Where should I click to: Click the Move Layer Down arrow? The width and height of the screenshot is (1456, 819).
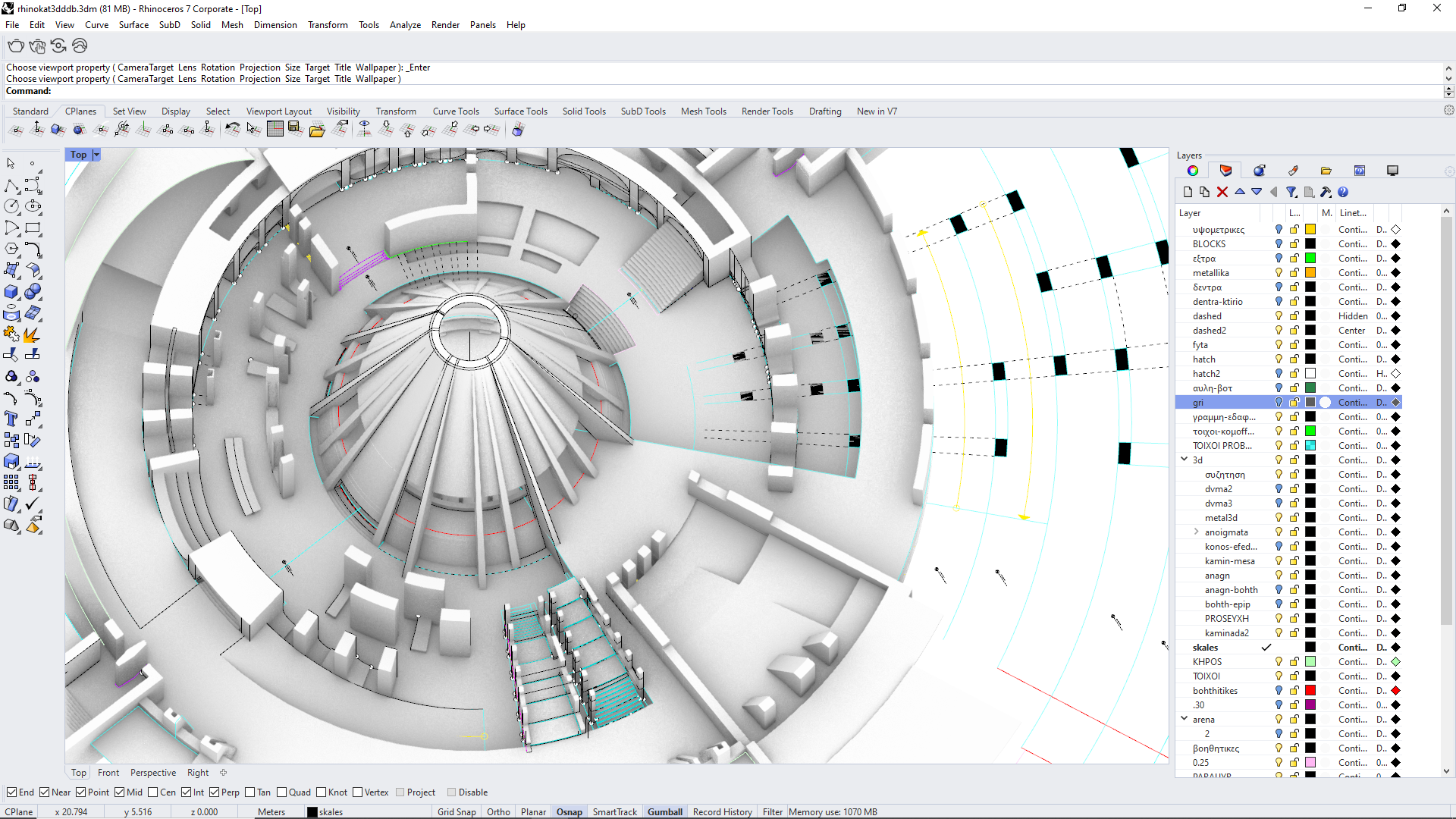tap(1257, 192)
